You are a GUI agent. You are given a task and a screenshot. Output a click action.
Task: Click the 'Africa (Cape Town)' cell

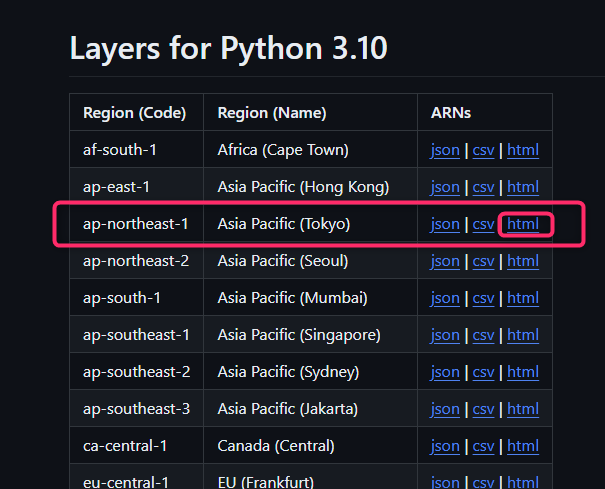point(310,149)
